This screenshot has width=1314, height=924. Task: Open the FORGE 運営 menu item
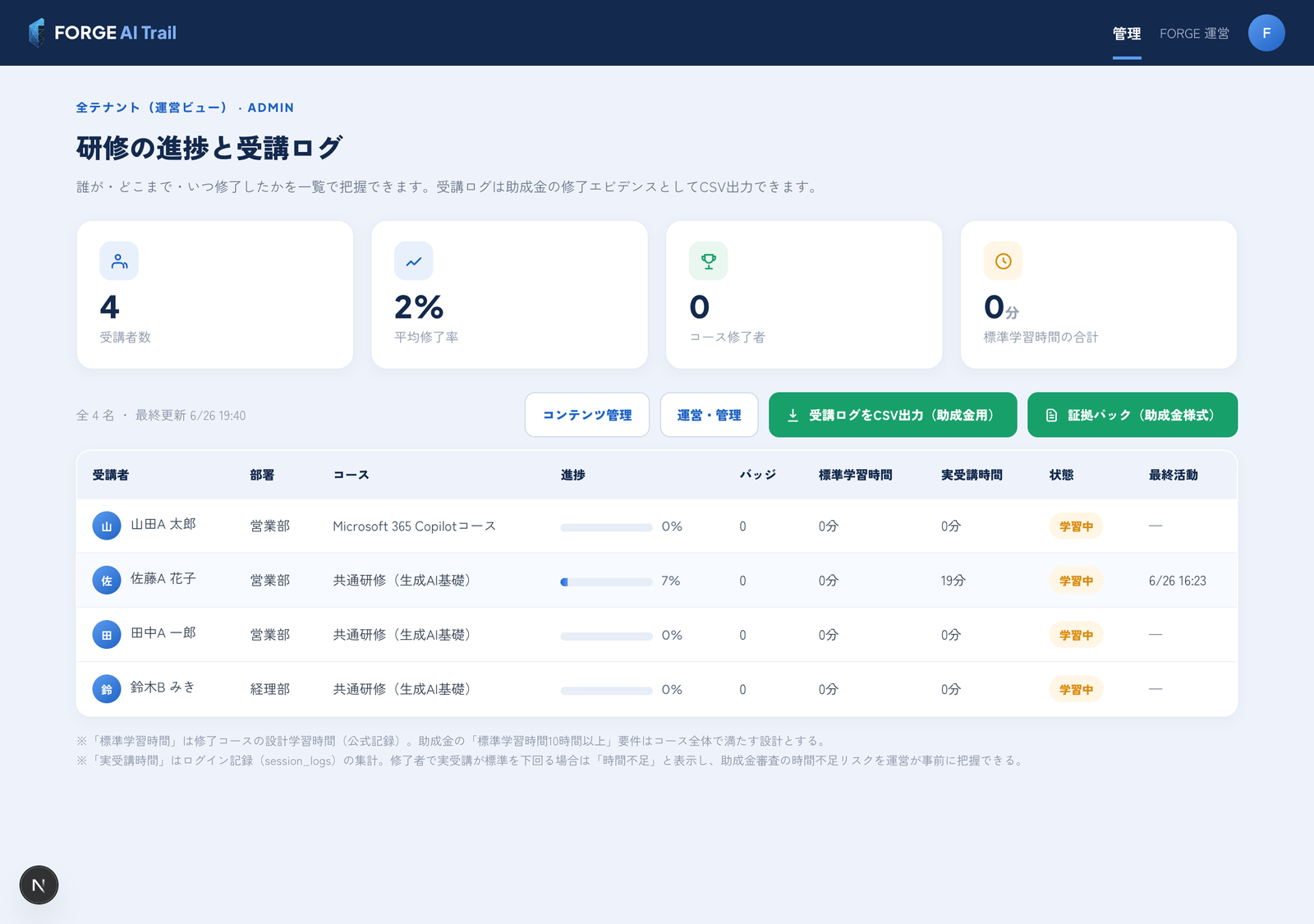1194,34
